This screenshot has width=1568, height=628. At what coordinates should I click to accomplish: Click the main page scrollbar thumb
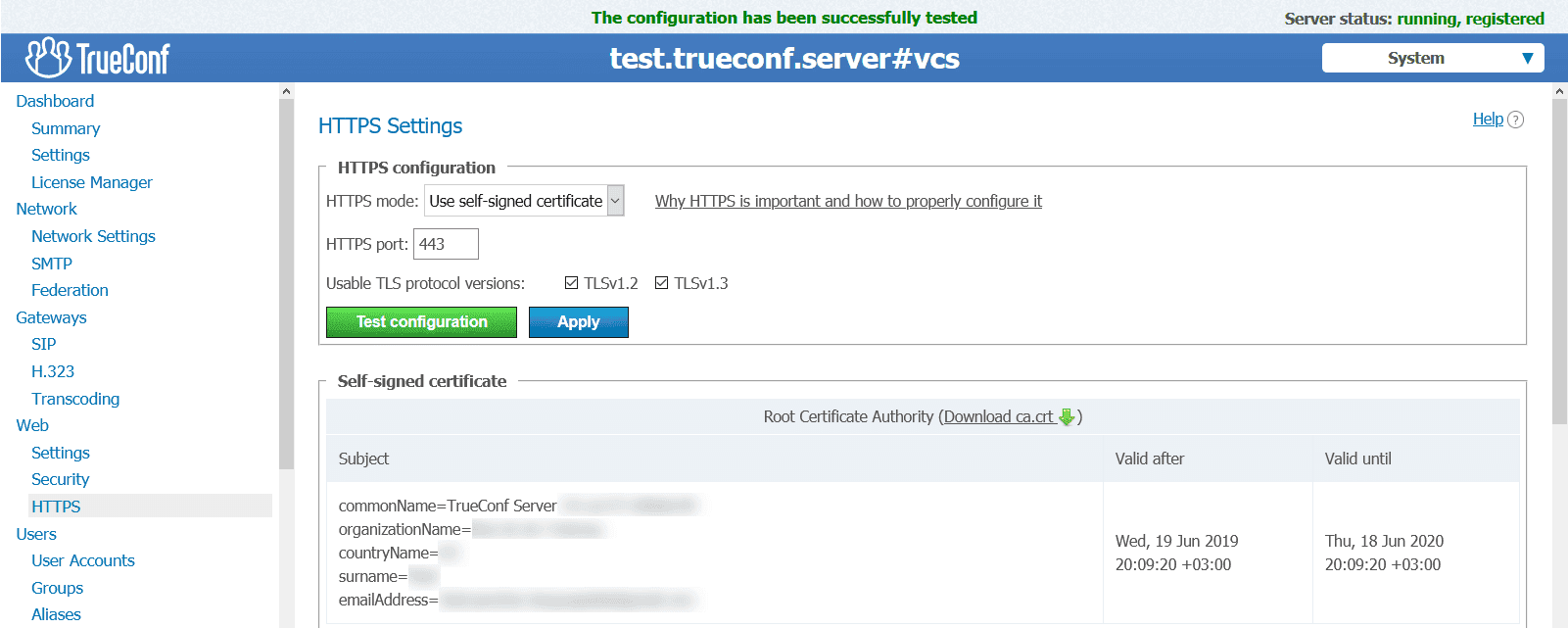pyautogui.click(x=1560, y=261)
